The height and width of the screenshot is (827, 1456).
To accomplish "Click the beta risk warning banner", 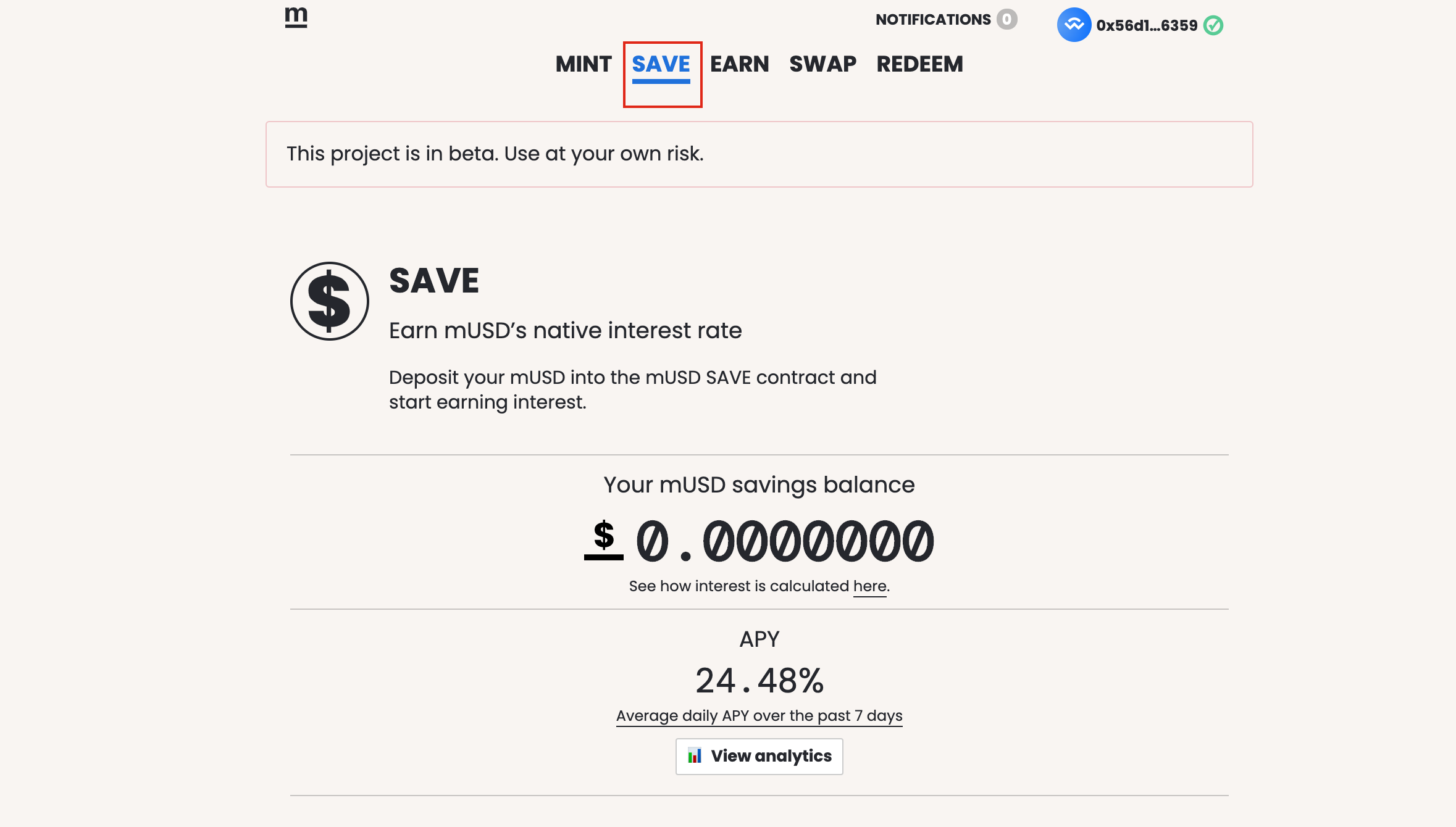I will (759, 154).
